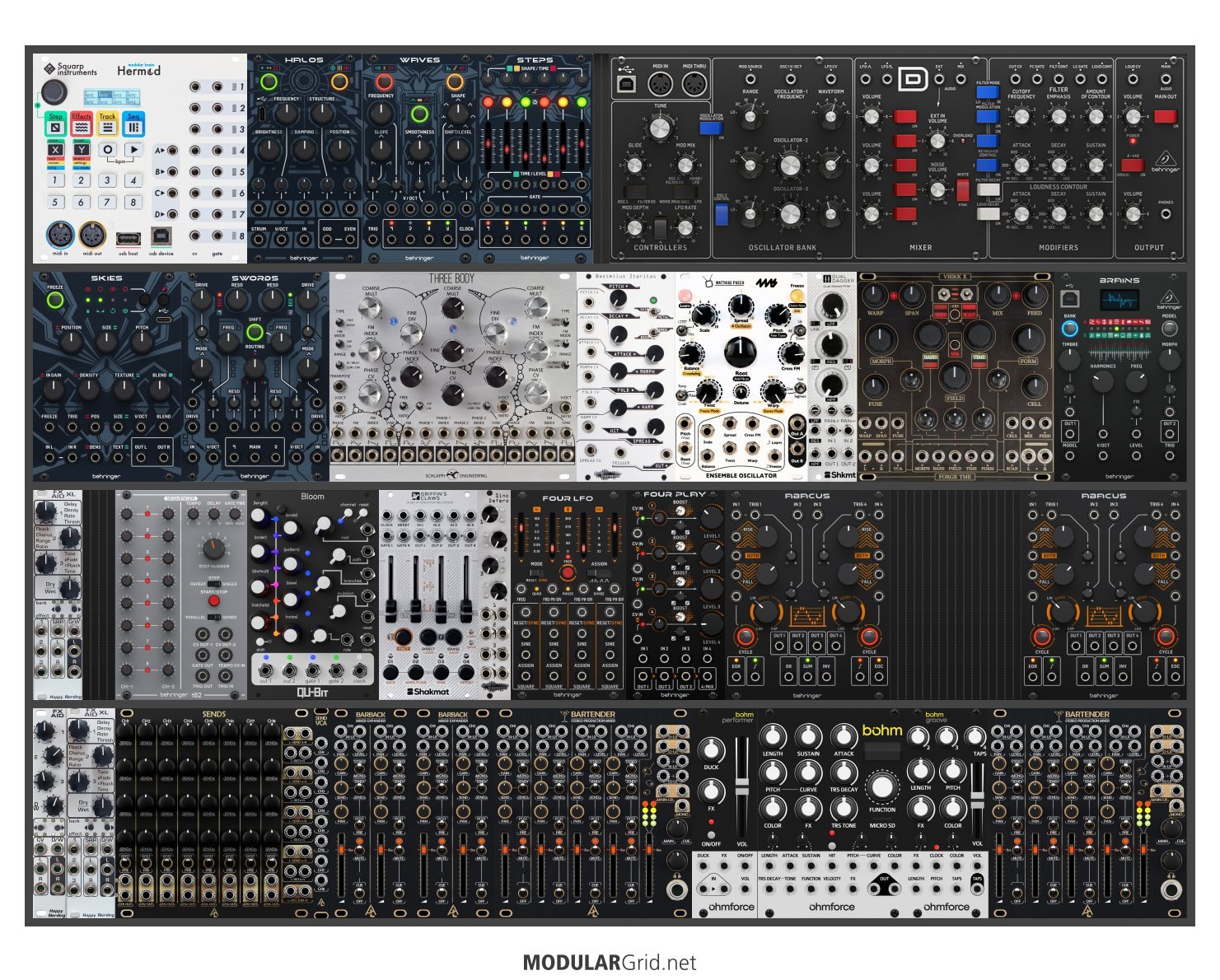Toggle the A-440 red switch

1131,166
